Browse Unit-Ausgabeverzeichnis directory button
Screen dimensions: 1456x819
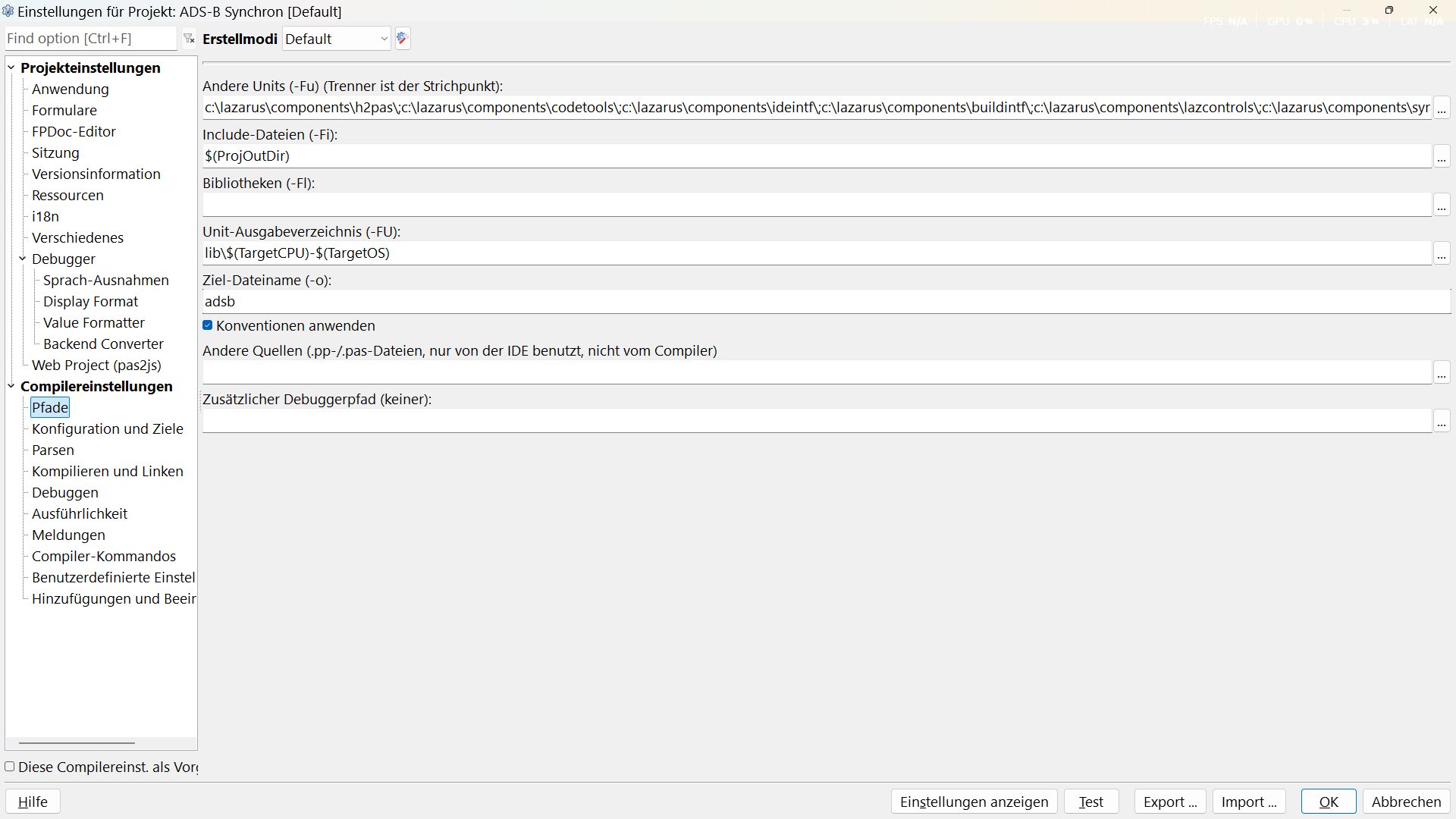[x=1442, y=253]
